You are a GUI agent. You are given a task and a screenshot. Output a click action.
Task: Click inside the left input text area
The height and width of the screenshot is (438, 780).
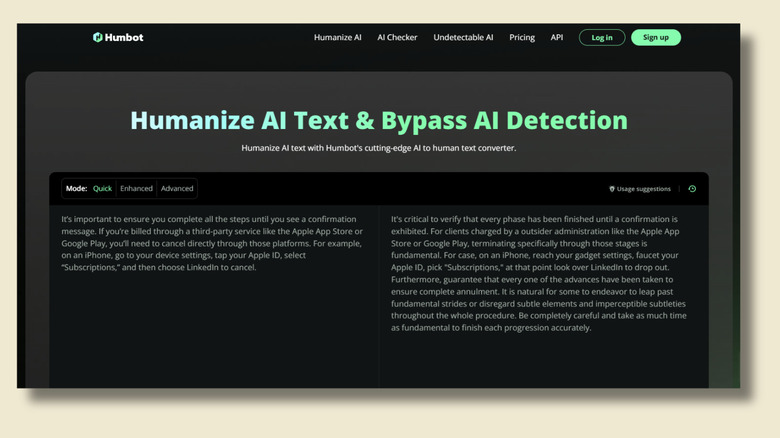coord(213,300)
